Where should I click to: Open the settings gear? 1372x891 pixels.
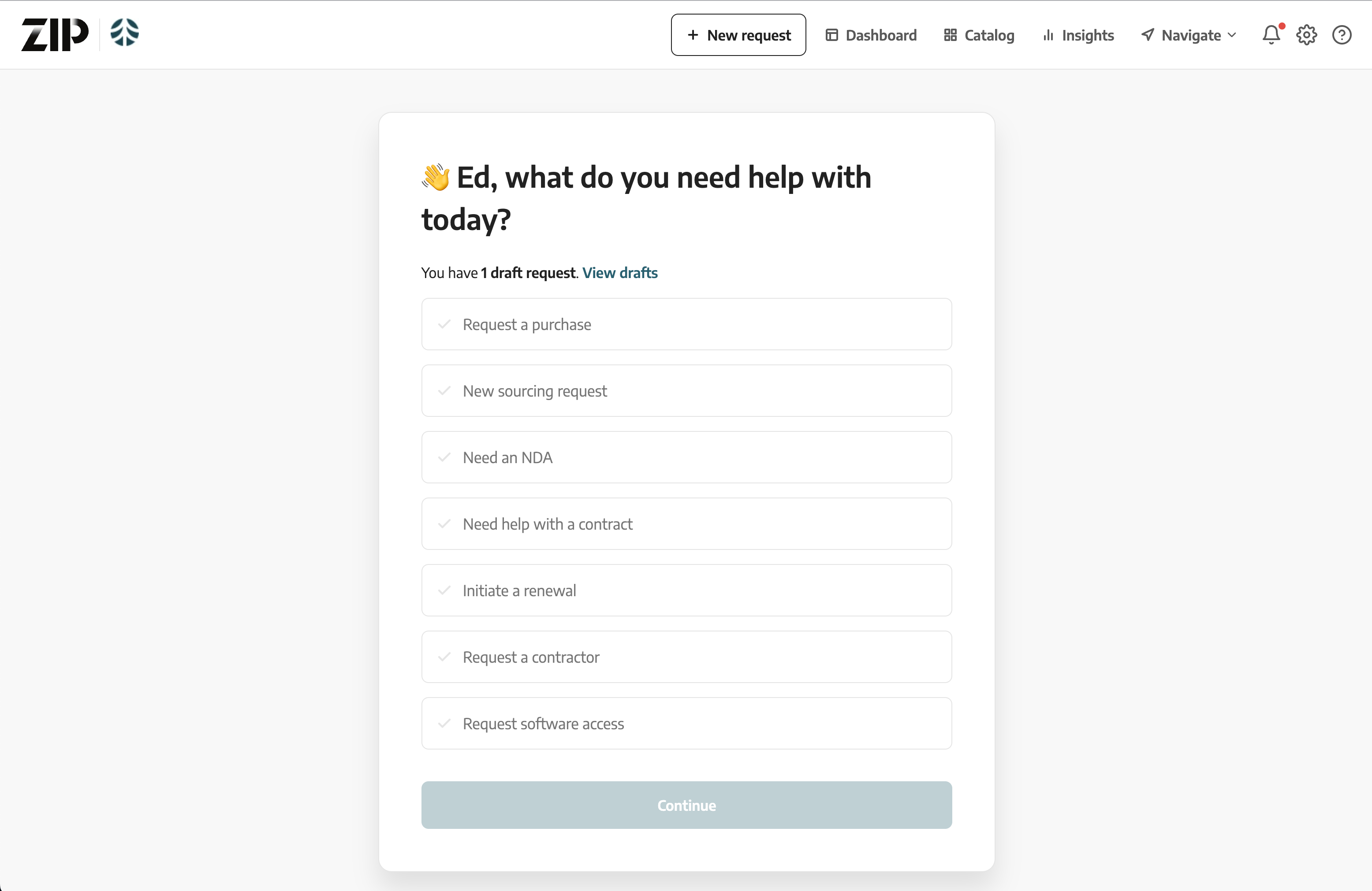1306,35
